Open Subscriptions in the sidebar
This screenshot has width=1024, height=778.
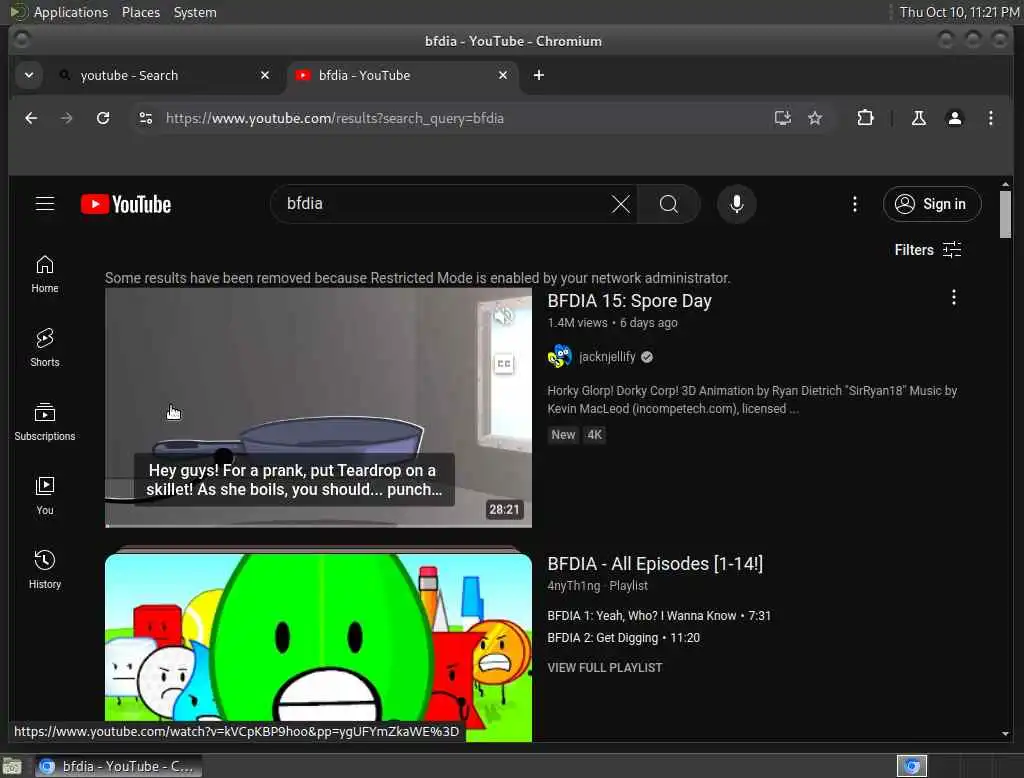[x=44, y=422]
